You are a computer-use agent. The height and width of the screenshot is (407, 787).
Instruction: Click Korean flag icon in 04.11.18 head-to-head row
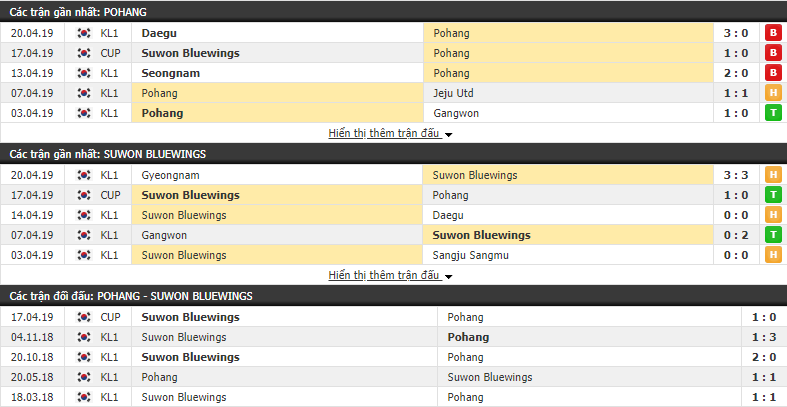pyautogui.click(x=83, y=337)
